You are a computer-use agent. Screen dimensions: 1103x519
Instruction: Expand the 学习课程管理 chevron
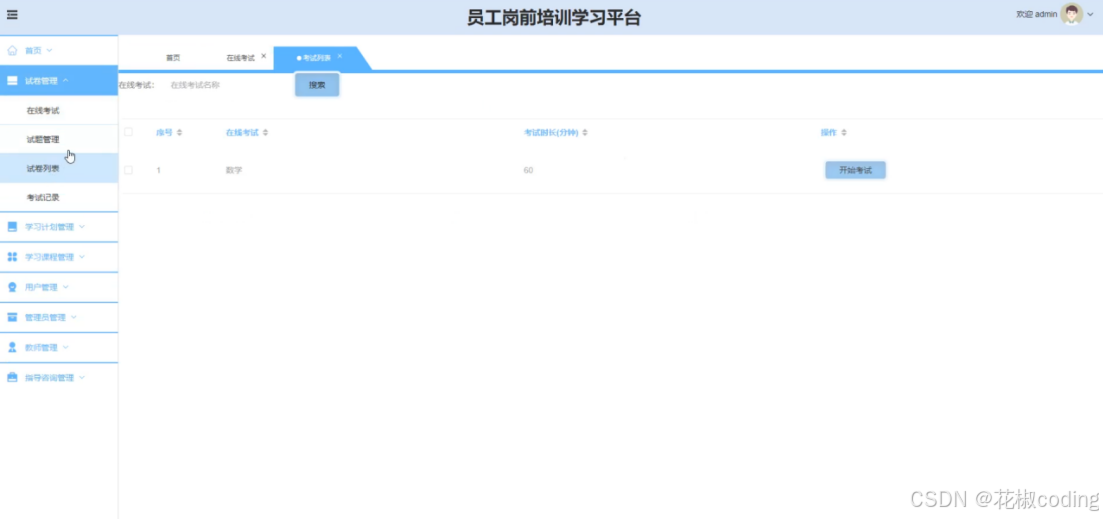[82, 257]
